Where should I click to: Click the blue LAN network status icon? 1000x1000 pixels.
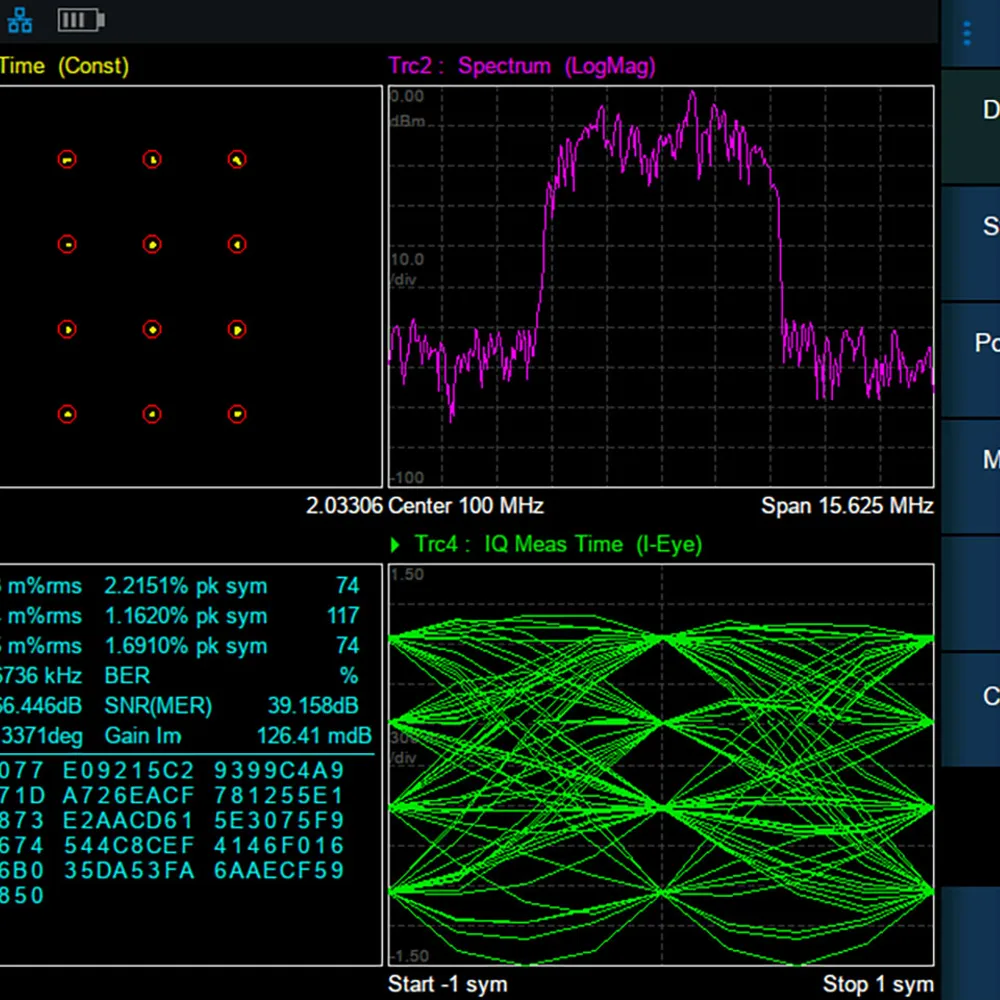coord(20,20)
